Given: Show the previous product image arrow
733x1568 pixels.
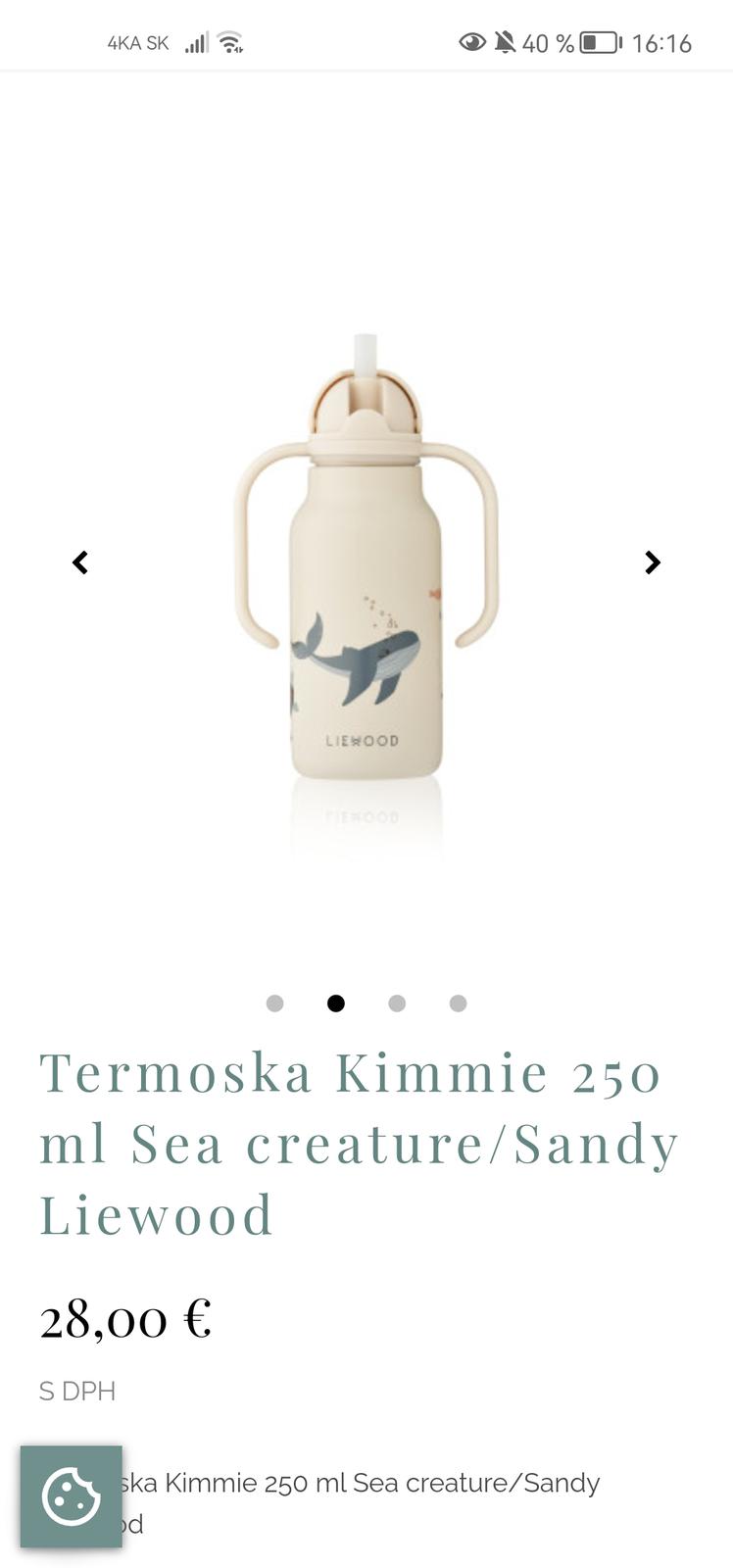Looking at the screenshot, I should pos(80,563).
